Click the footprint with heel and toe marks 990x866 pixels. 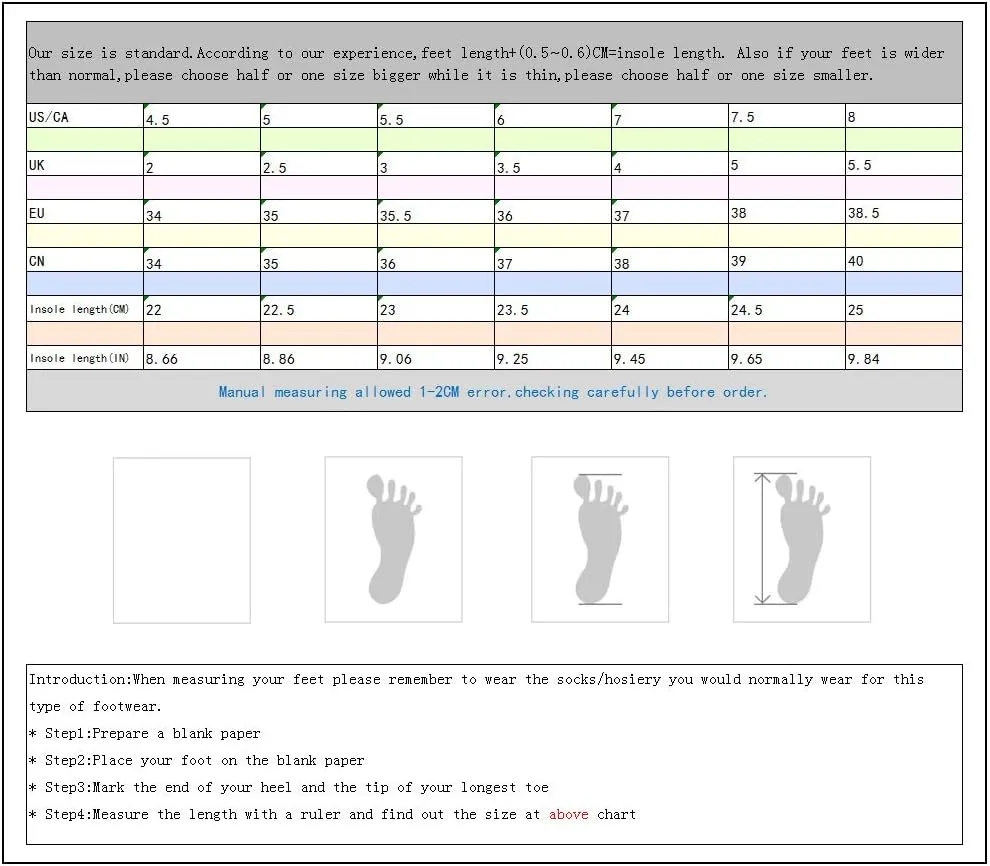click(x=600, y=540)
